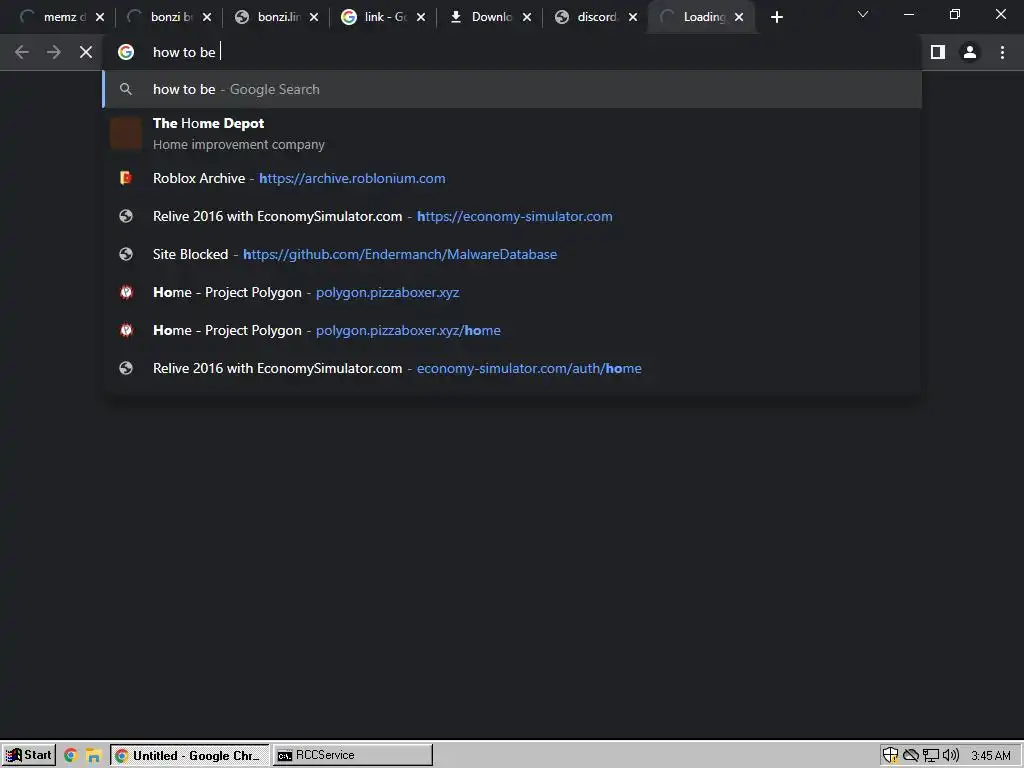Screen dimensions: 1024x768
Task: Select The Home Depot suggestion
Action: [512, 133]
